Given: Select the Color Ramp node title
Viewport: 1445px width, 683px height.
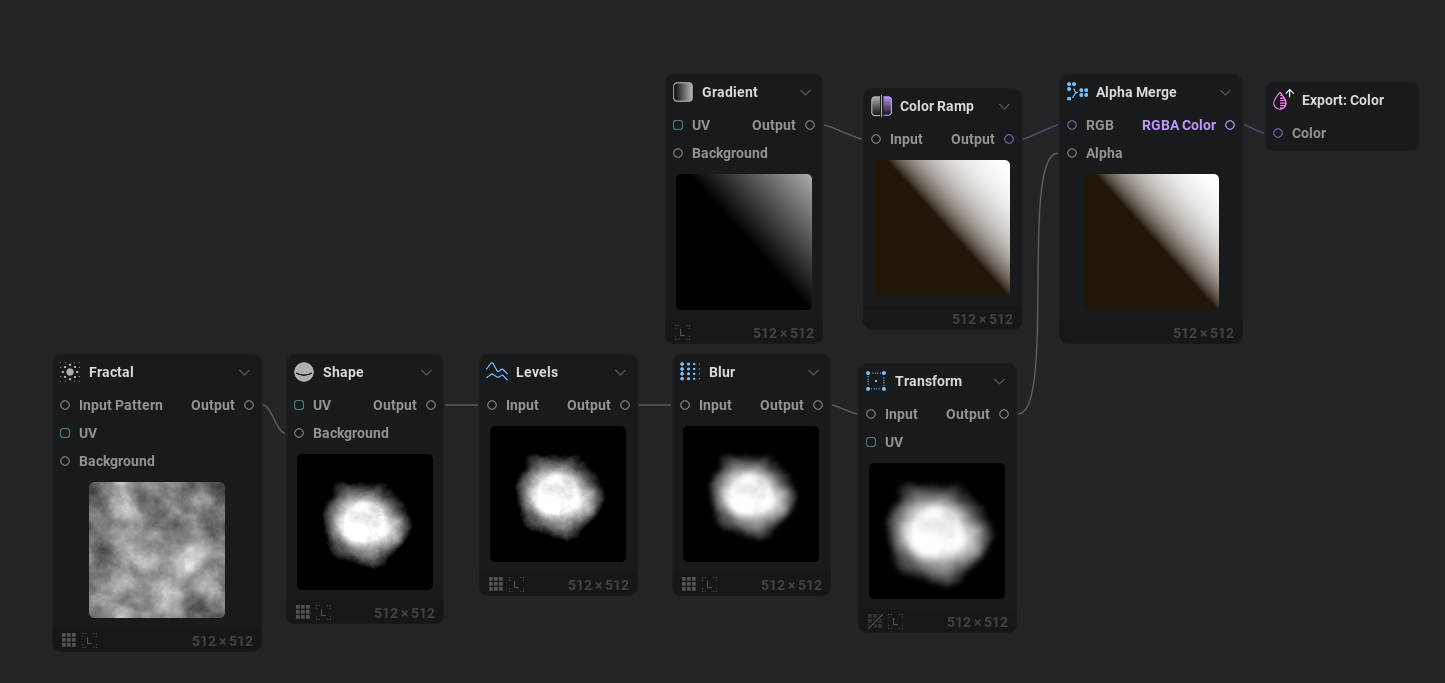Looking at the screenshot, I should coord(936,106).
